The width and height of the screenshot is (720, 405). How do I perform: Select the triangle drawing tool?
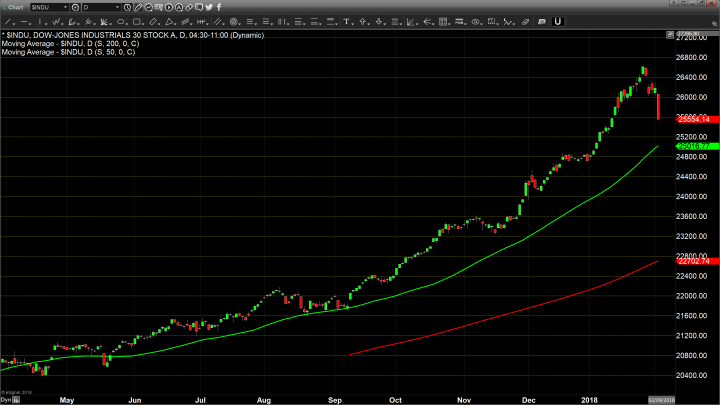click(170, 22)
